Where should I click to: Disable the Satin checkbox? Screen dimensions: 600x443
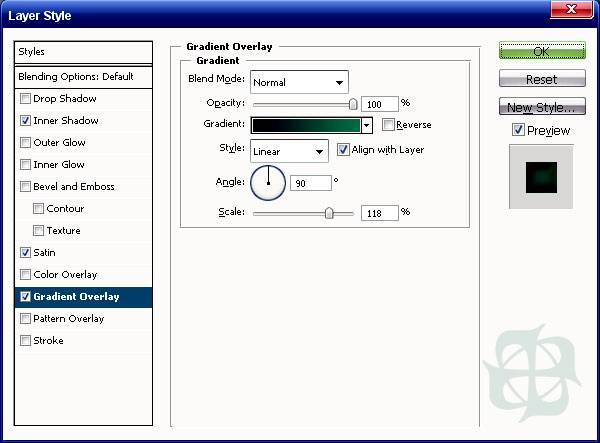25,252
